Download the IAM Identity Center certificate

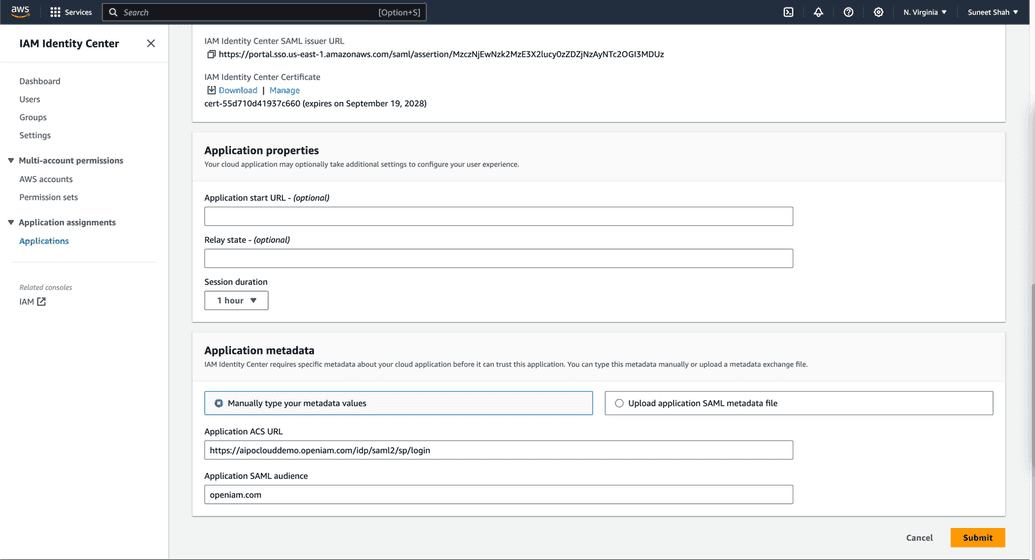pos(237,90)
